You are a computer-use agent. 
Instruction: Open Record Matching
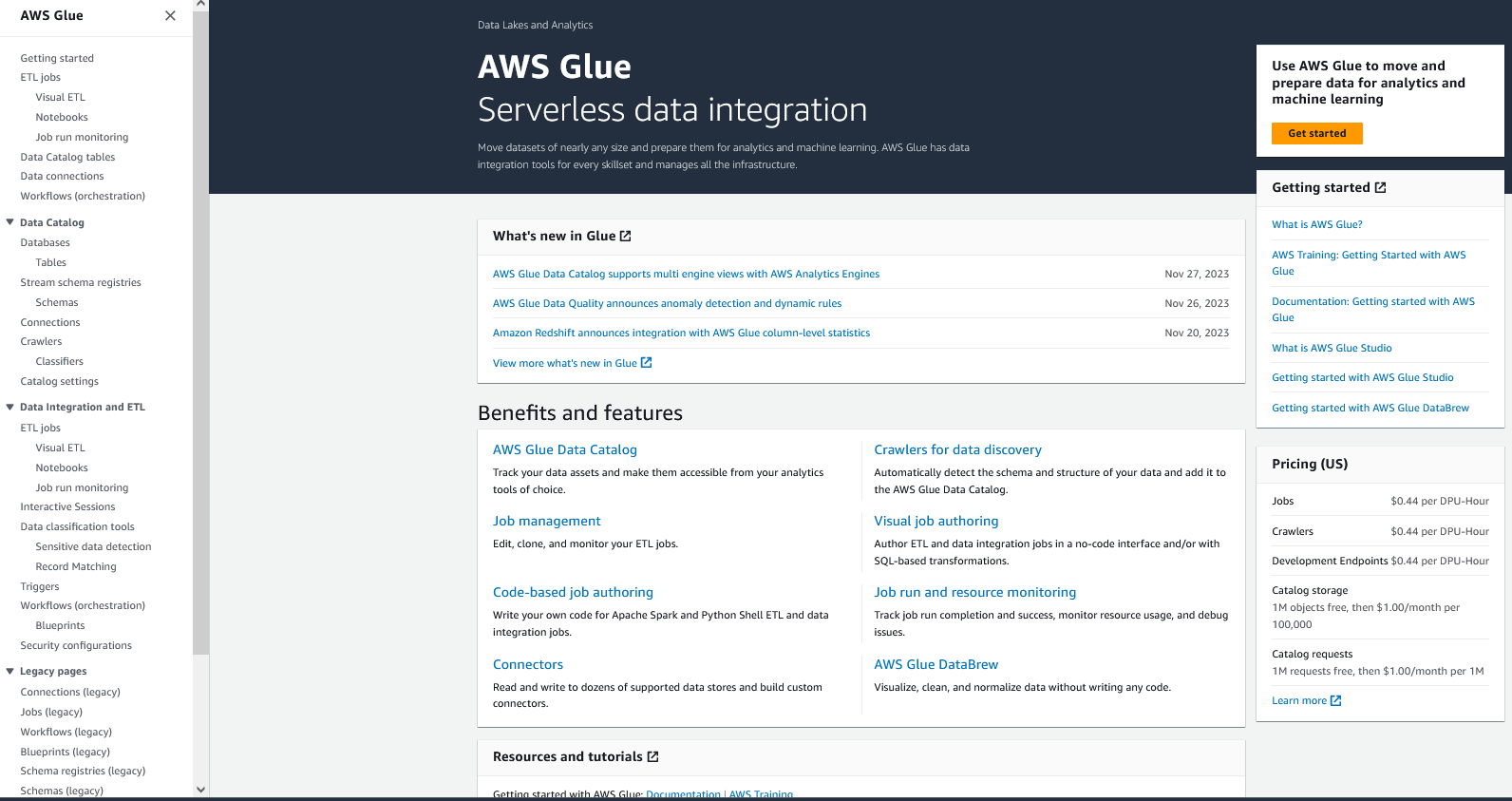click(76, 566)
